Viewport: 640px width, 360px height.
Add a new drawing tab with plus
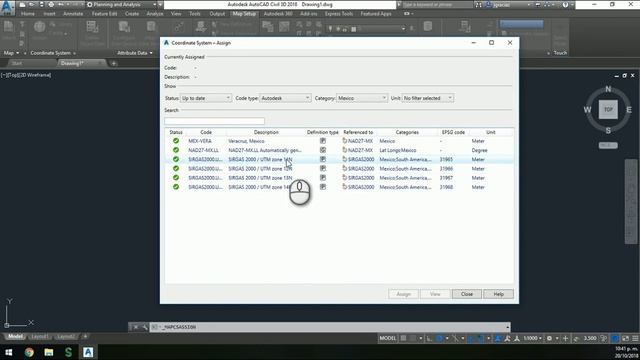pos(113,63)
